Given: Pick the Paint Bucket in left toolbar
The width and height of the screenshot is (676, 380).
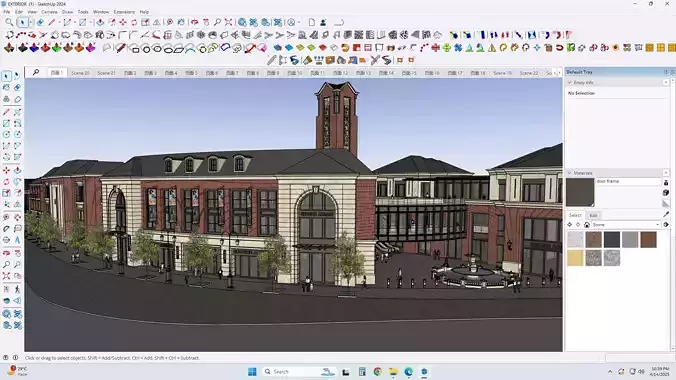Looking at the screenshot, I should coord(6,88).
